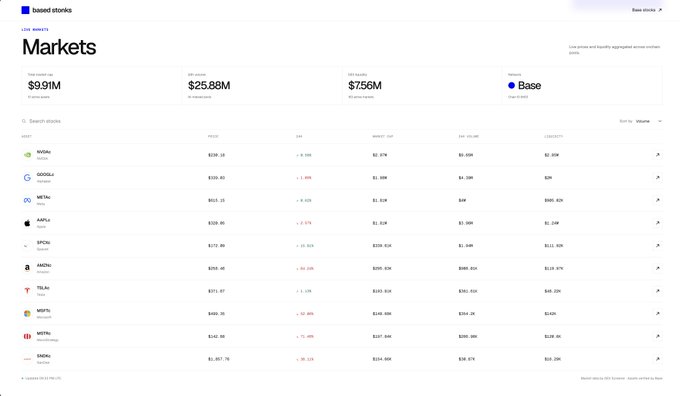The width and height of the screenshot is (680, 396).
Task: Click the 24h change column header
Action: point(299,136)
